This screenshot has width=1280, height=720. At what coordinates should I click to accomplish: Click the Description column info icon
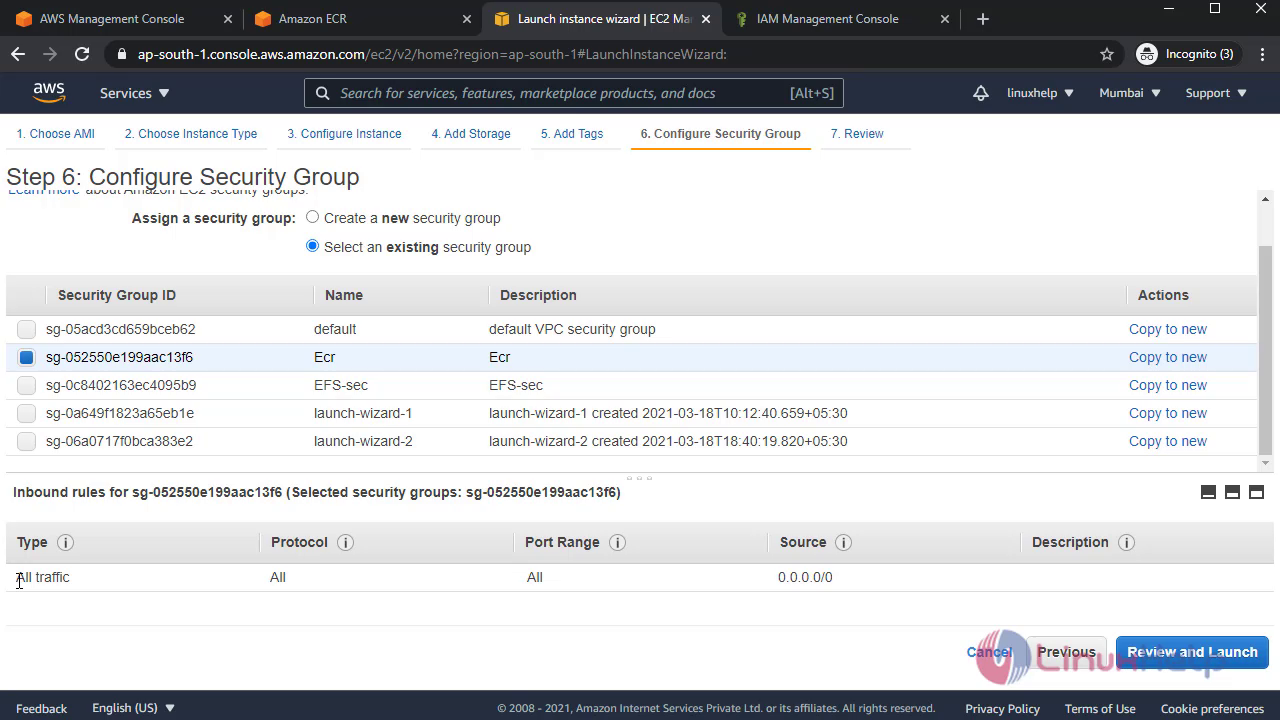1126,542
